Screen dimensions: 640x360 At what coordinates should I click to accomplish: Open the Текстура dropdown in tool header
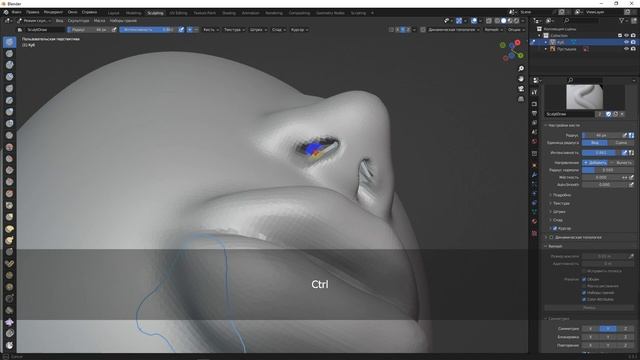pos(234,30)
